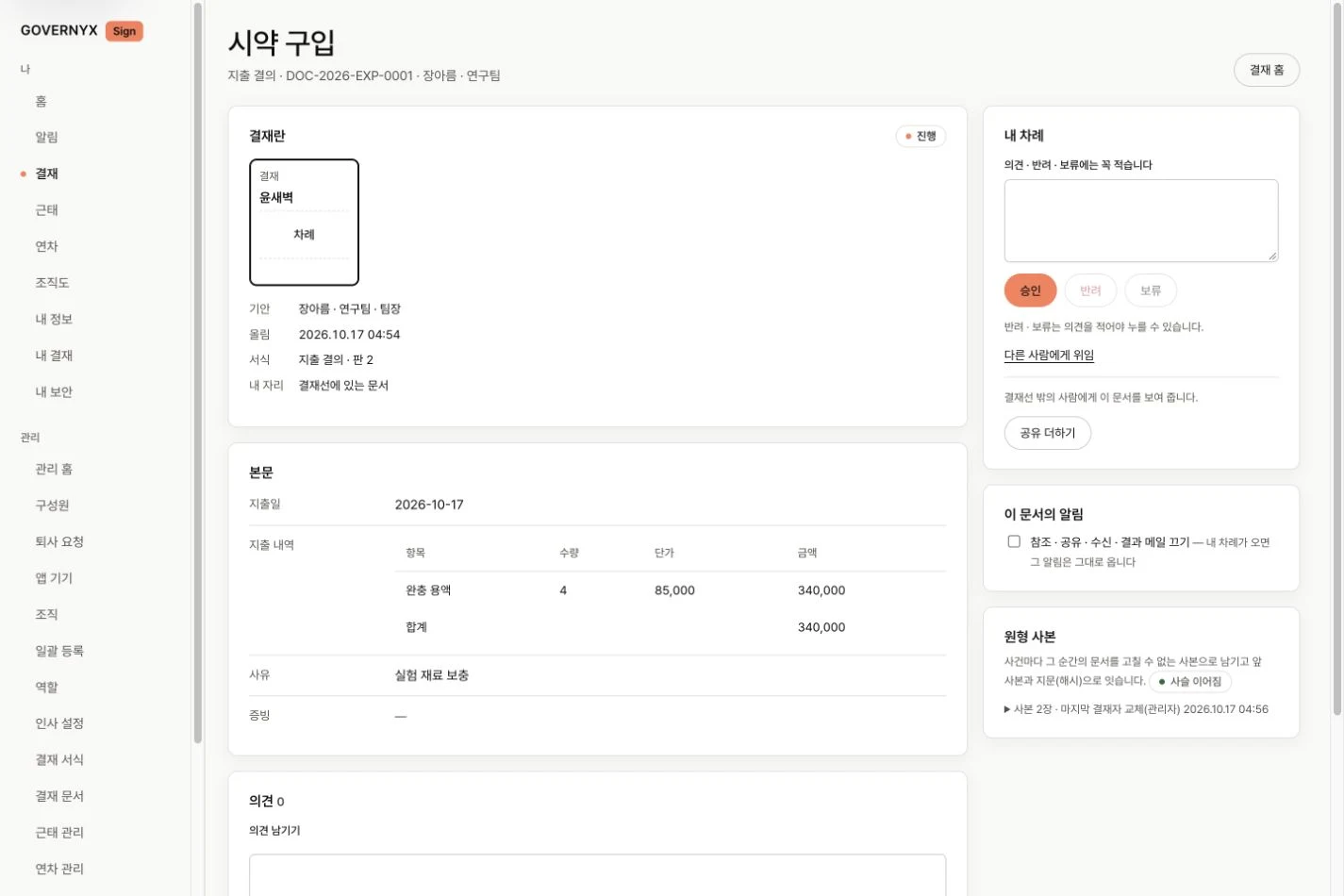Open 내 보안 page
Image resolution: width=1344 pixels, height=896 pixels.
click(54, 391)
